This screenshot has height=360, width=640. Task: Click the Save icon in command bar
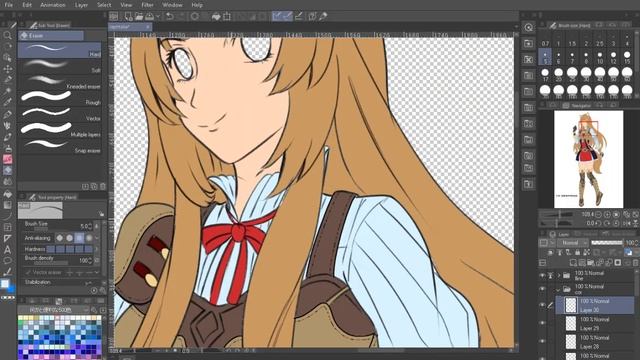point(149,16)
